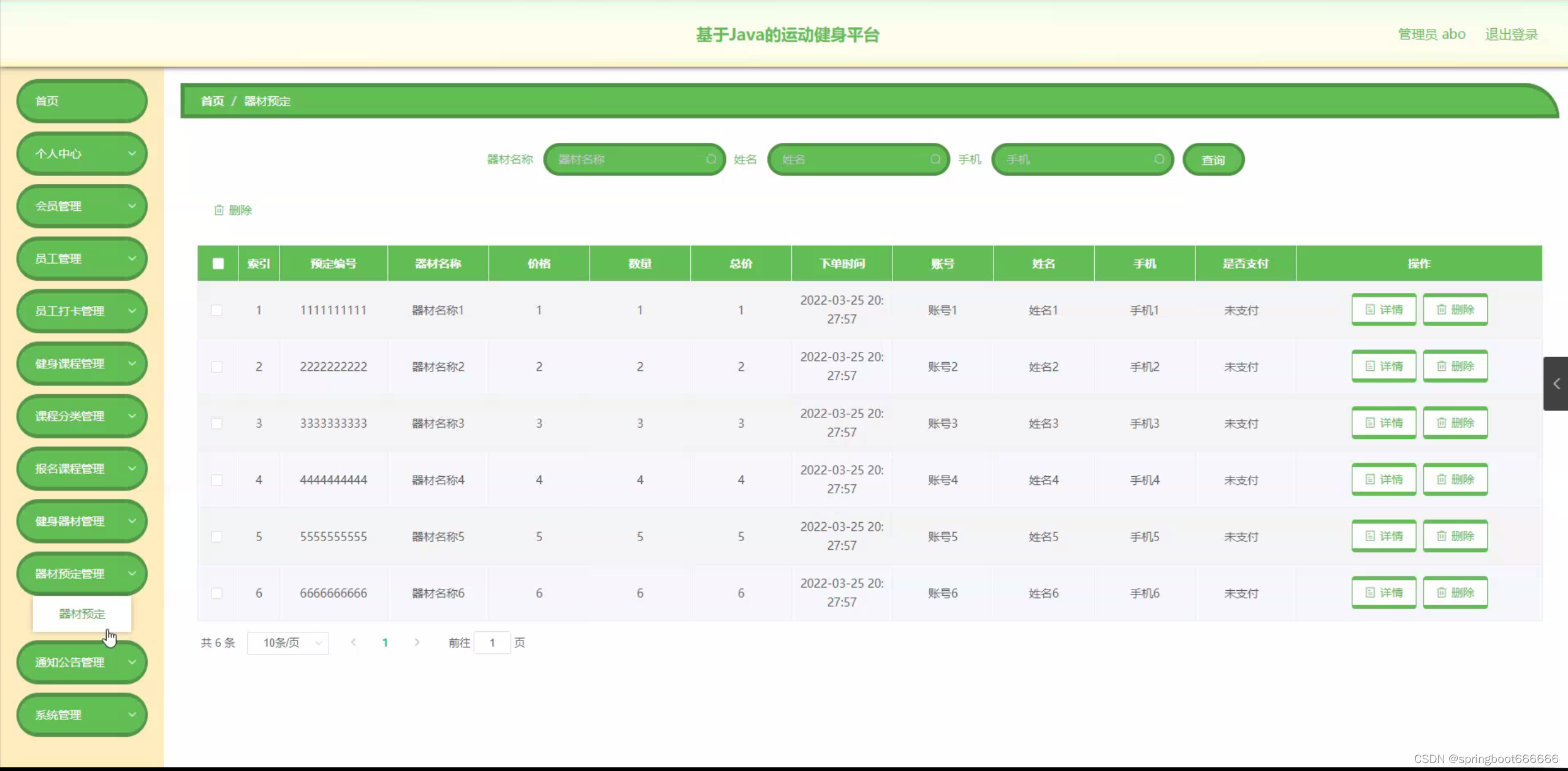Expand the 健身器材管理 sidebar menu
Image resolution: width=1568 pixels, height=771 pixels.
coord(82,521)
